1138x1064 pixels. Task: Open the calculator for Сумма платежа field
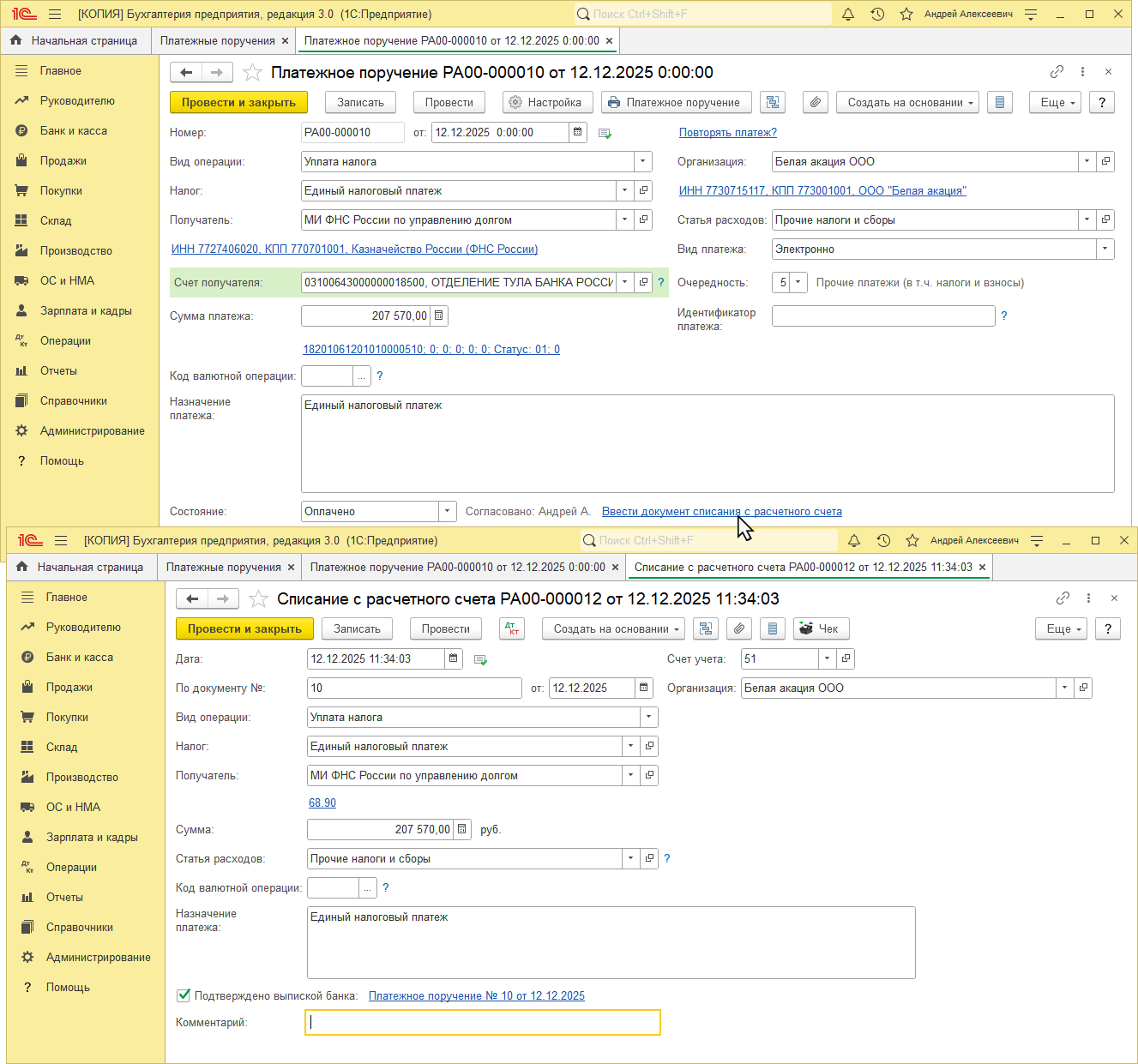point(439,316)
